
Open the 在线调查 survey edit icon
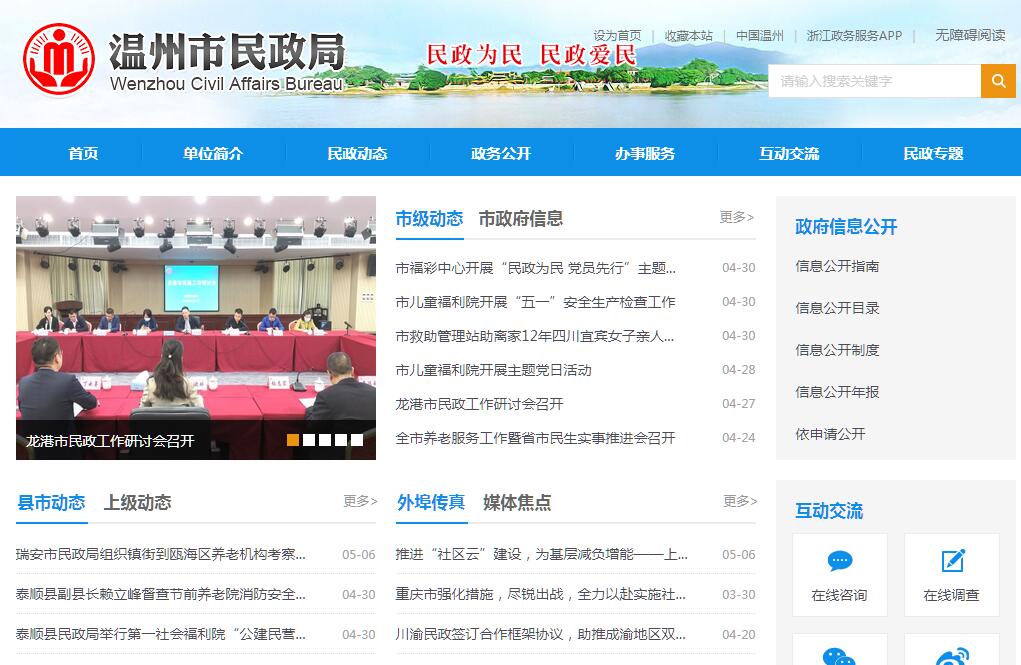(952, 561)
